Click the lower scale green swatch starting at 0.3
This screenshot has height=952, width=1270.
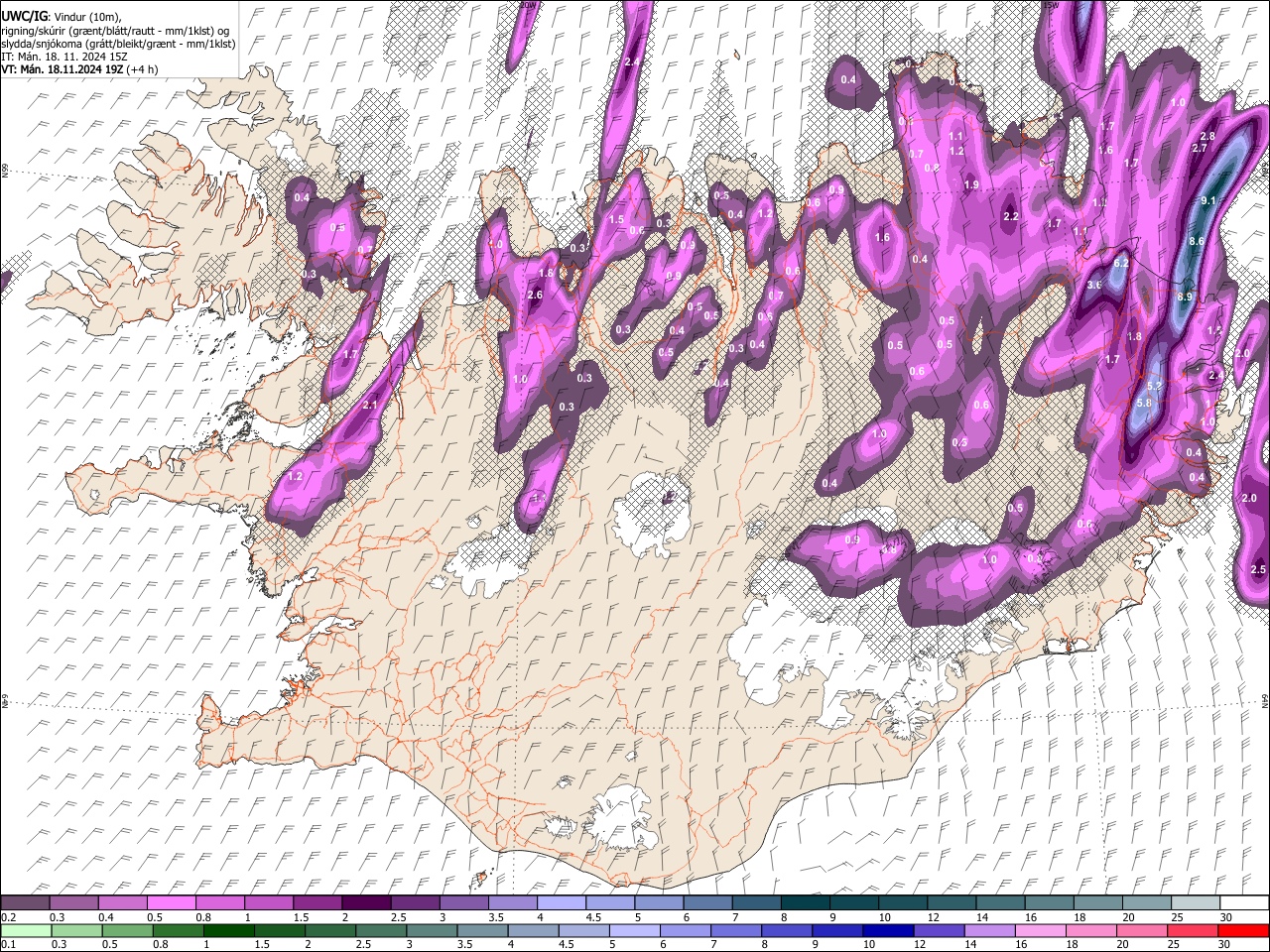click(x=76, y=930)
